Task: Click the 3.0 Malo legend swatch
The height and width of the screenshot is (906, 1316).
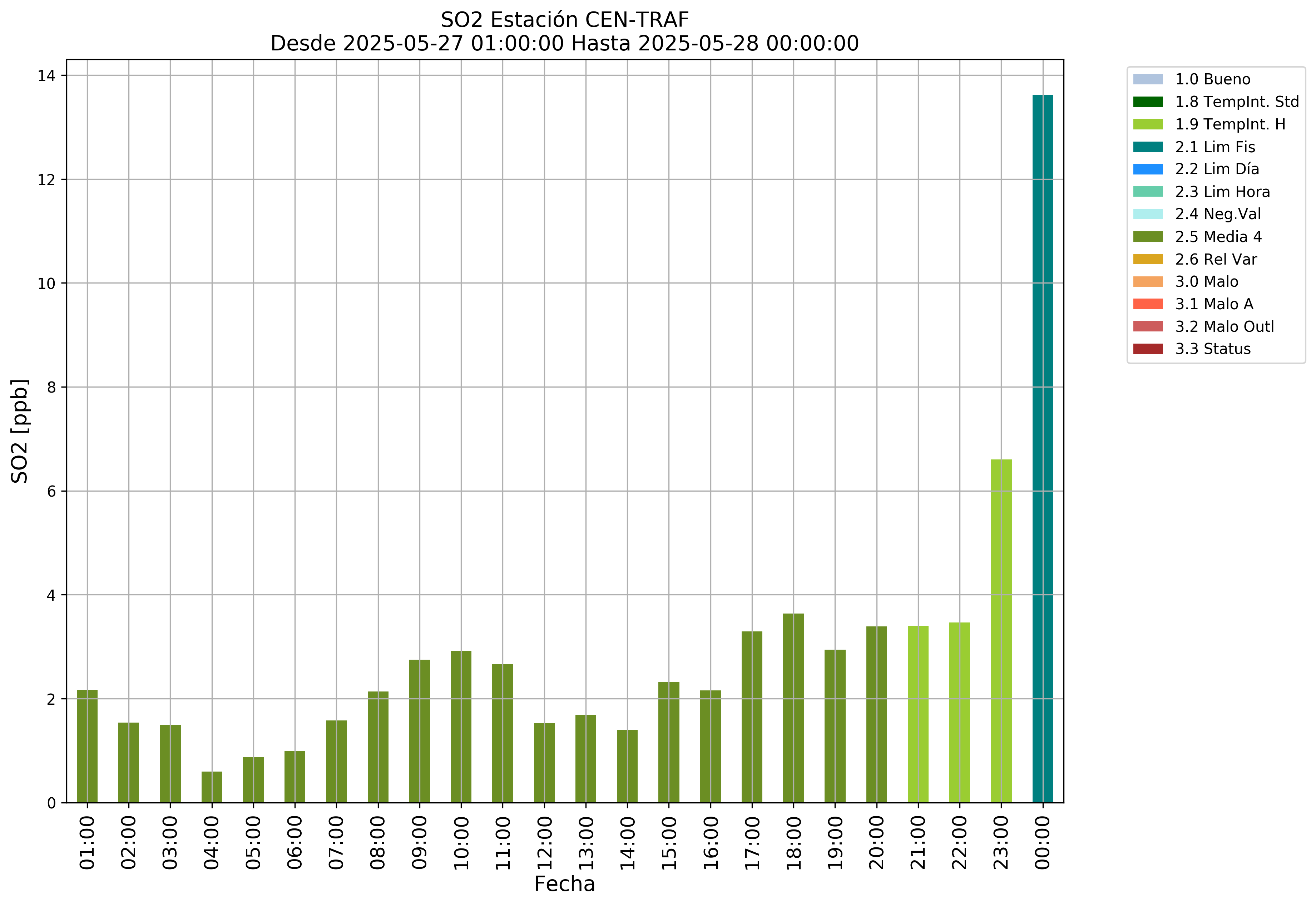Action: [x=1147, y=282]
